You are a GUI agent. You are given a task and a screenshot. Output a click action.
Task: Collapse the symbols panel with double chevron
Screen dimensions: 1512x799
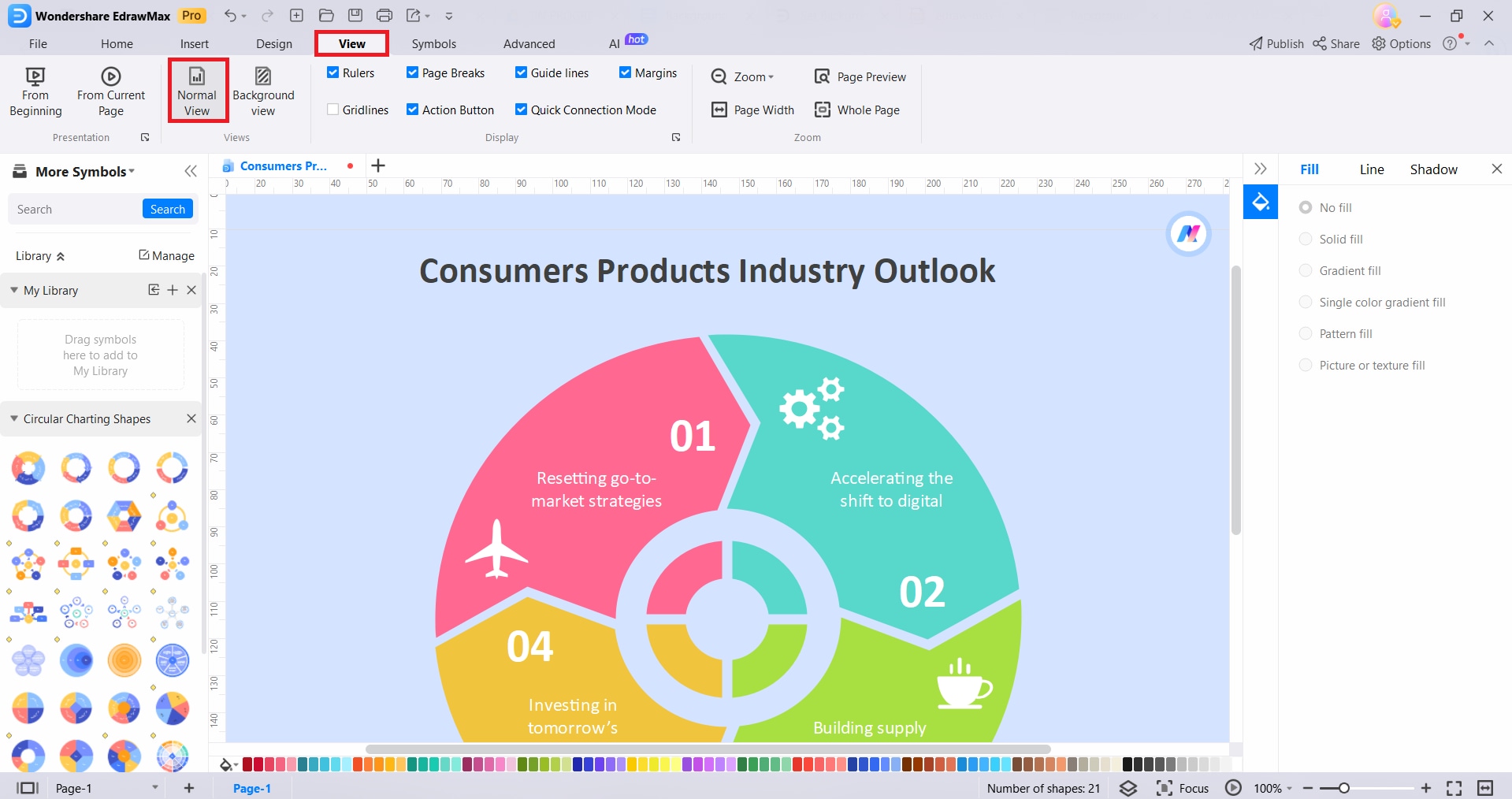pyautogui.click(x=191, y=171)
